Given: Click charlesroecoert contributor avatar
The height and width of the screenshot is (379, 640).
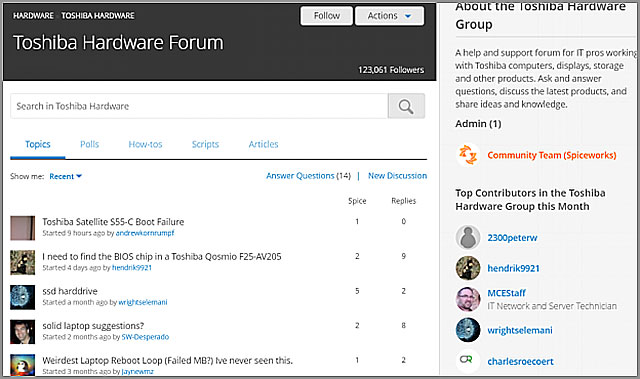Looking at the screenshot, I should [x=468, y=361].
